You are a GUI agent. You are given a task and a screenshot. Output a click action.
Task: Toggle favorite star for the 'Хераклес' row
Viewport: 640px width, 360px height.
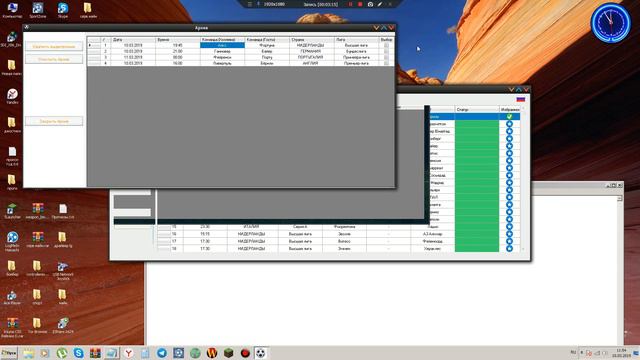click(509, 249)
